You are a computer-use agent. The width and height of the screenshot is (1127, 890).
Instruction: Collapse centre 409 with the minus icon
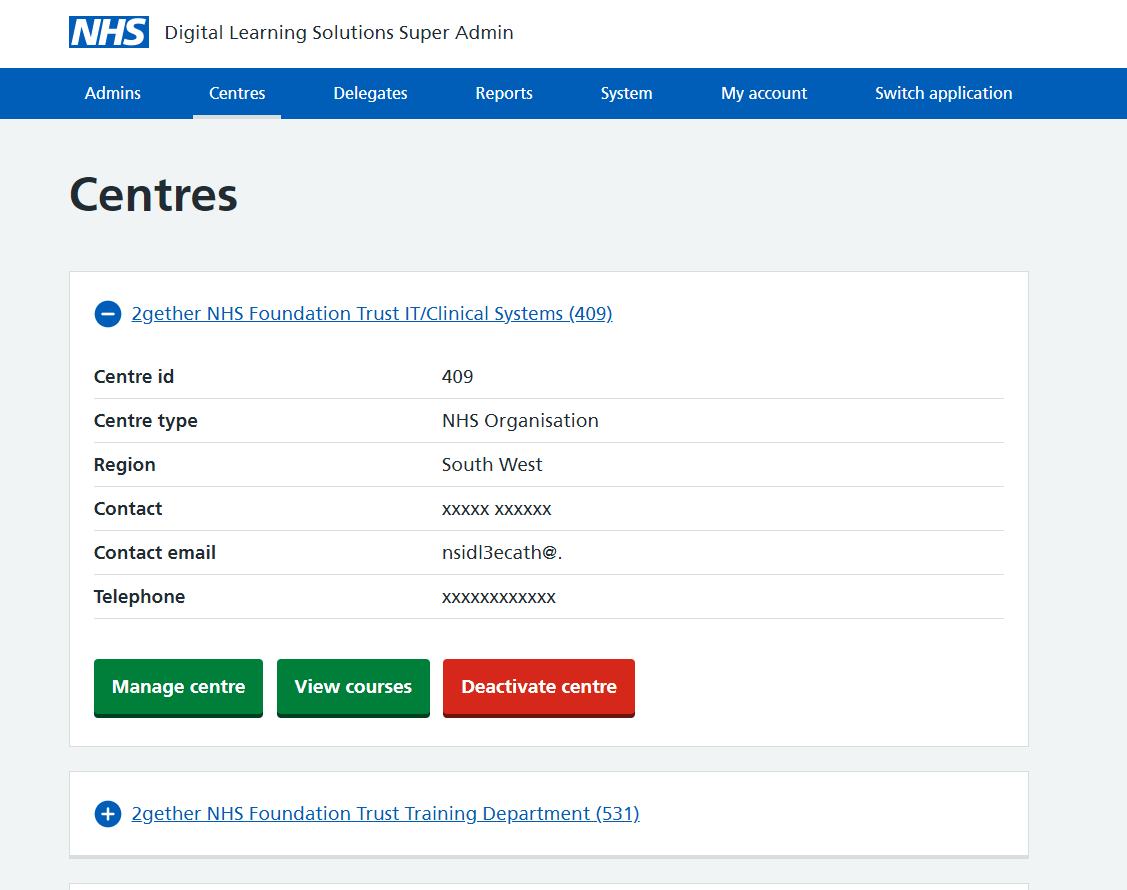[108, 314]
